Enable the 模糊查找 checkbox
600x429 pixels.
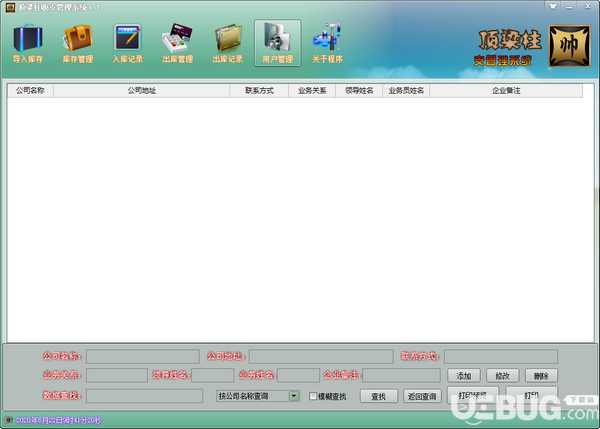coord(313,396)
